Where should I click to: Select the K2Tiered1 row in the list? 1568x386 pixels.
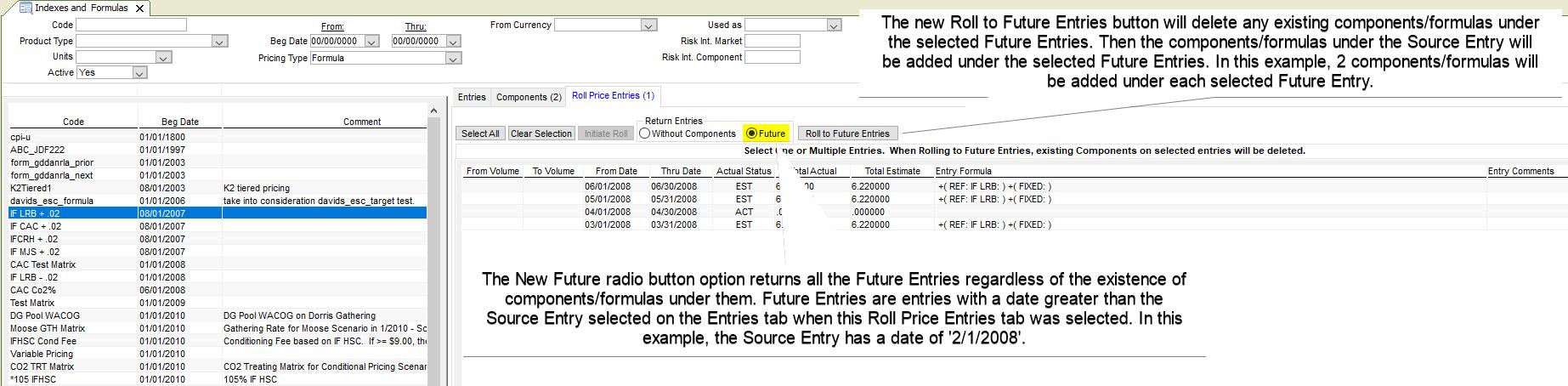31,188
